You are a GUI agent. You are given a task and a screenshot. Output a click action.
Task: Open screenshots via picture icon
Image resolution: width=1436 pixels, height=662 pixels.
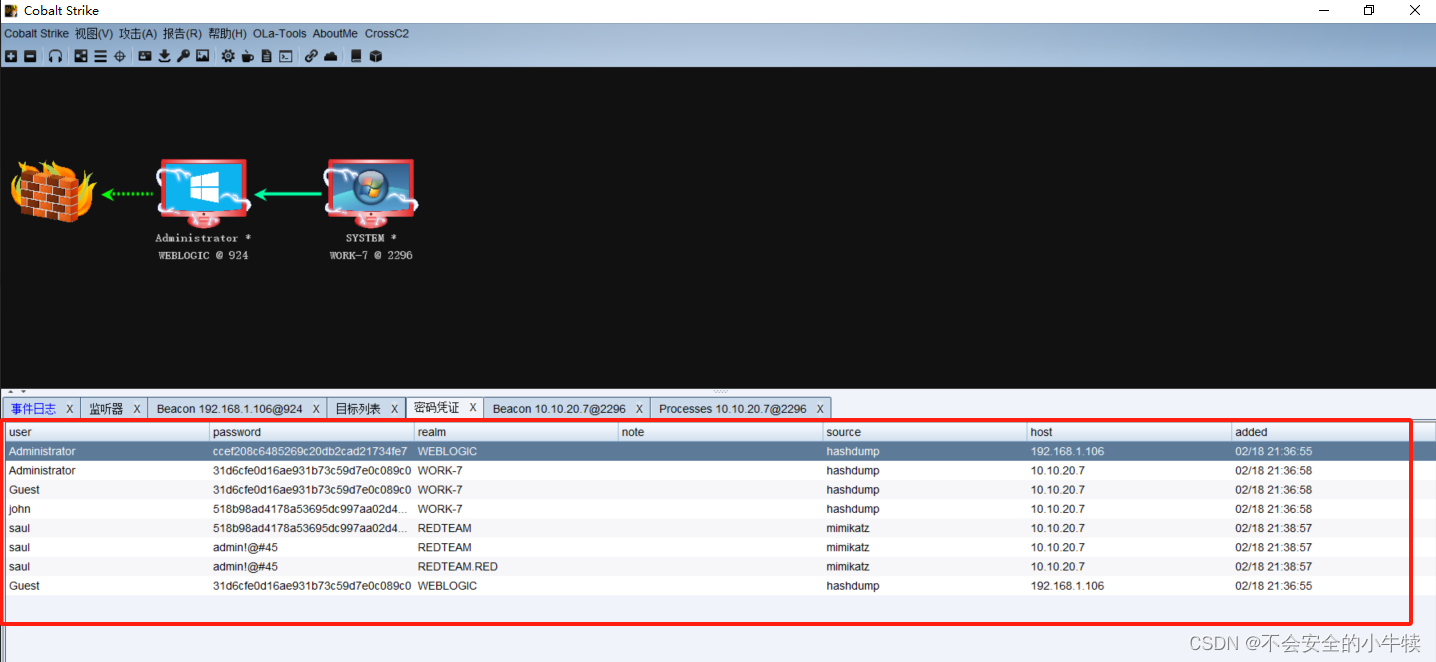point(202,56)
